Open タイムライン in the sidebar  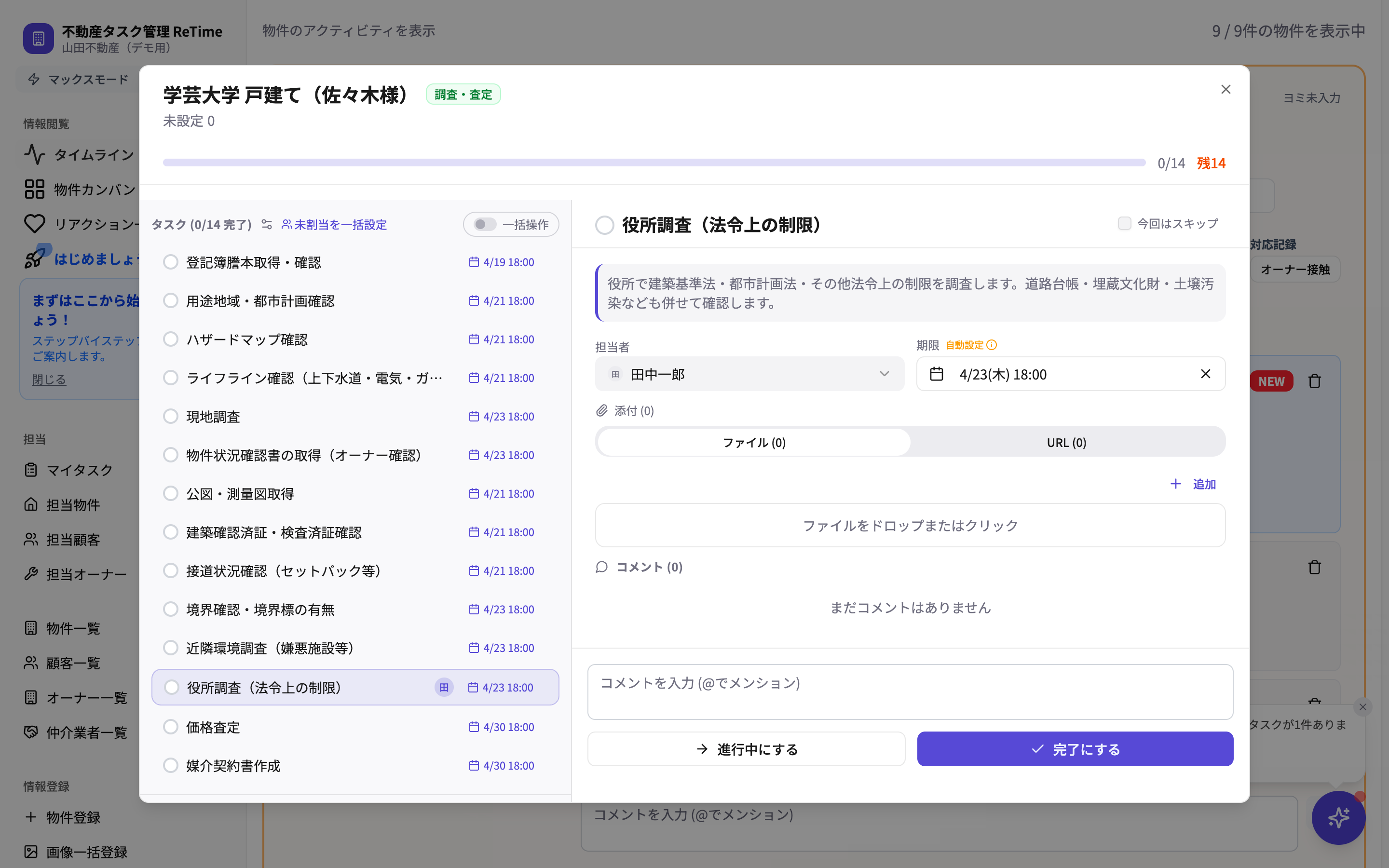(x=79, y=154)
